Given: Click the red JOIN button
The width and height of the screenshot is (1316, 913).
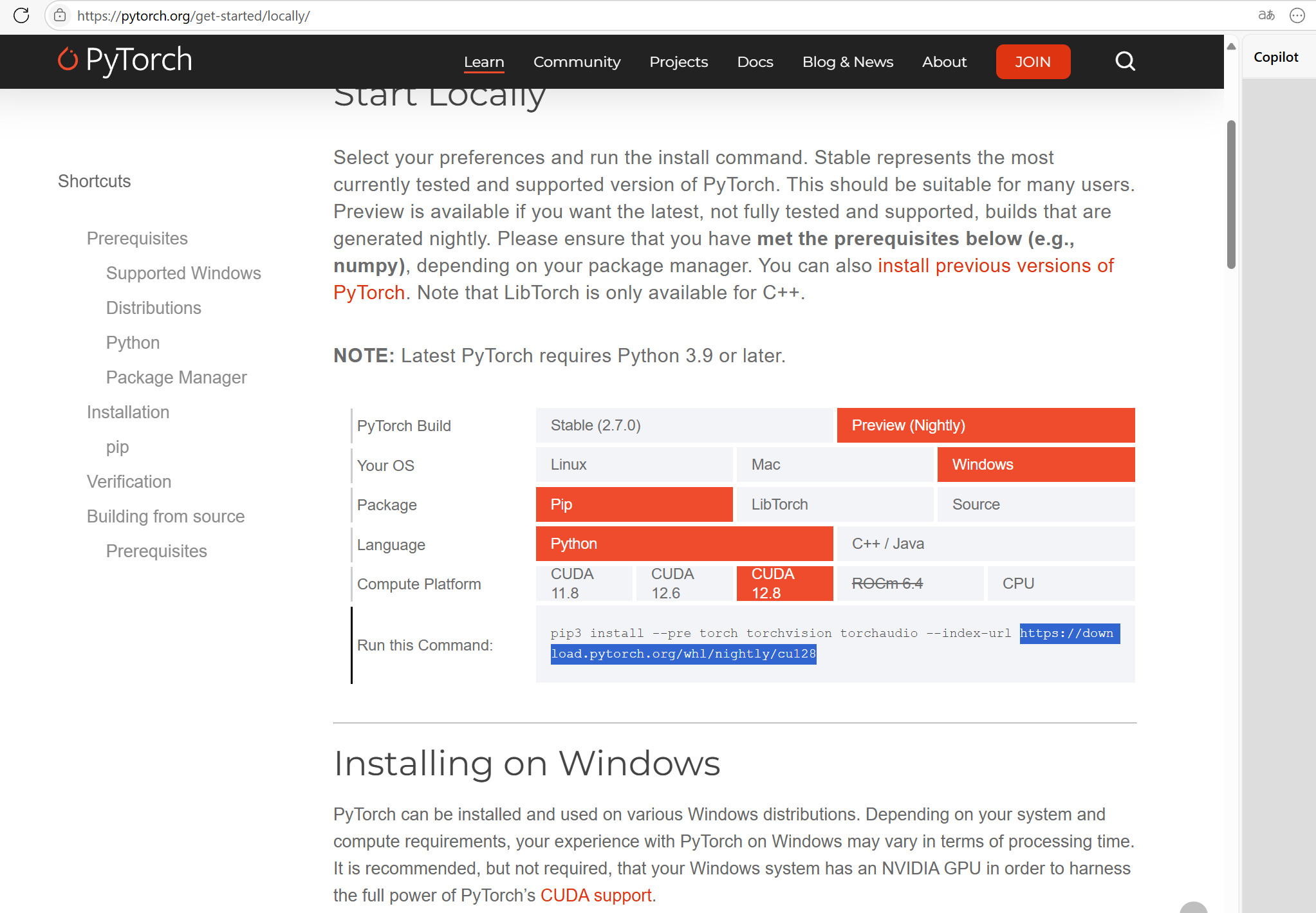Looking at the screenshot, I should click(1032, 62).
